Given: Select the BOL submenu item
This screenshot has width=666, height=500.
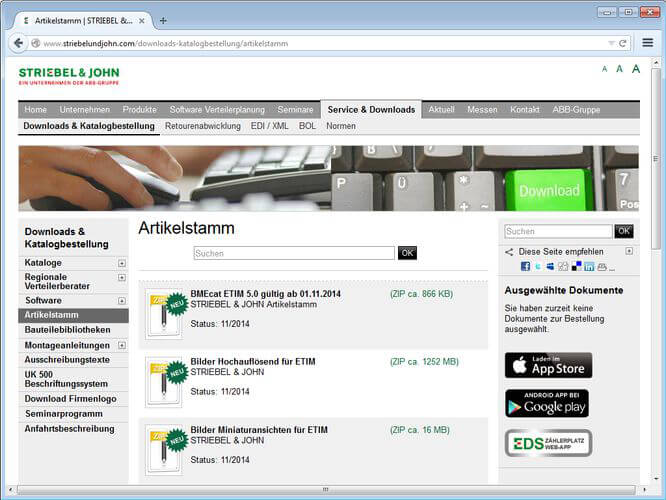Looking at the screenshot, I should pos(307,126).
